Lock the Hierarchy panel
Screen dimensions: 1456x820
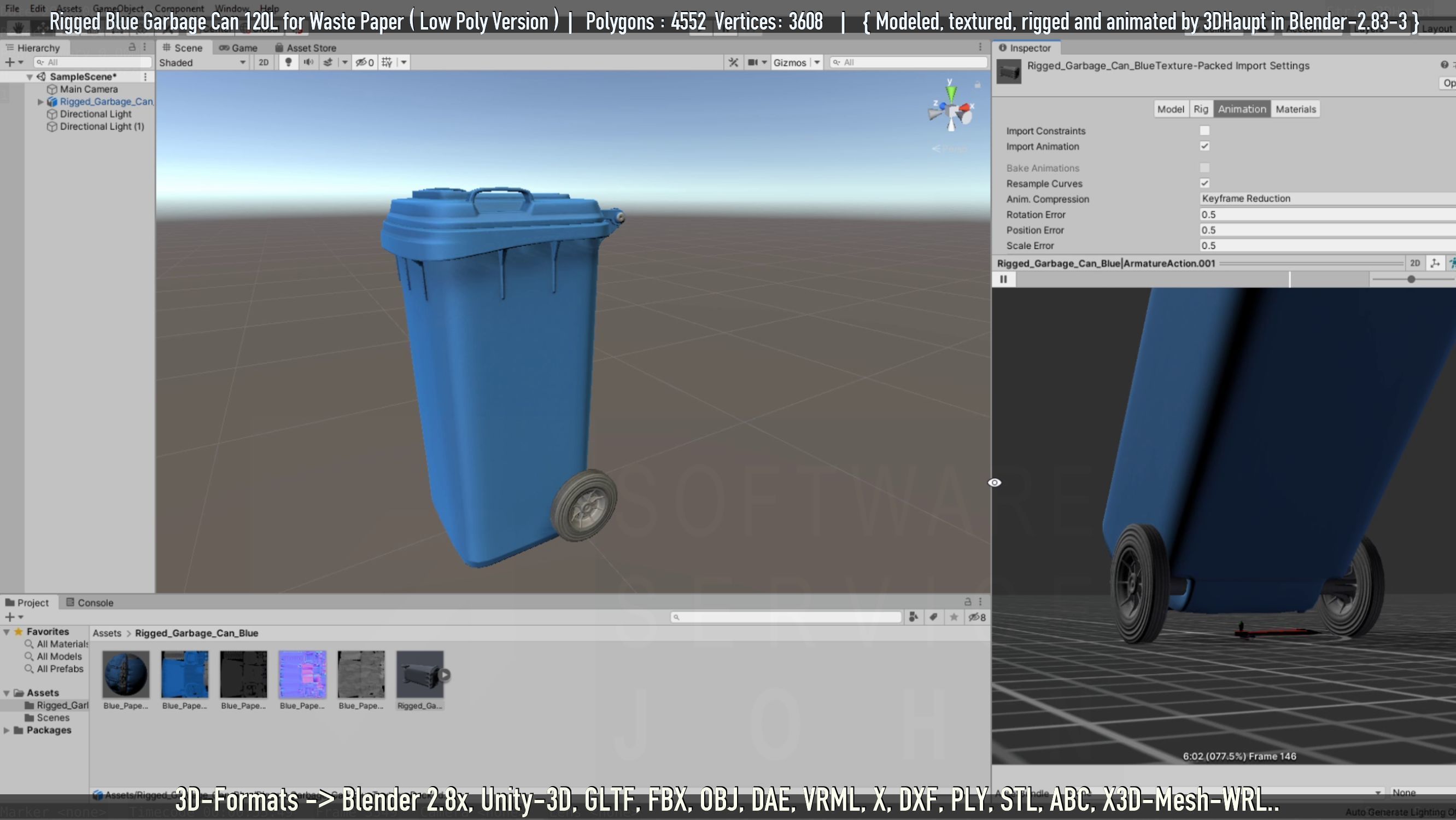pos(132,48)
